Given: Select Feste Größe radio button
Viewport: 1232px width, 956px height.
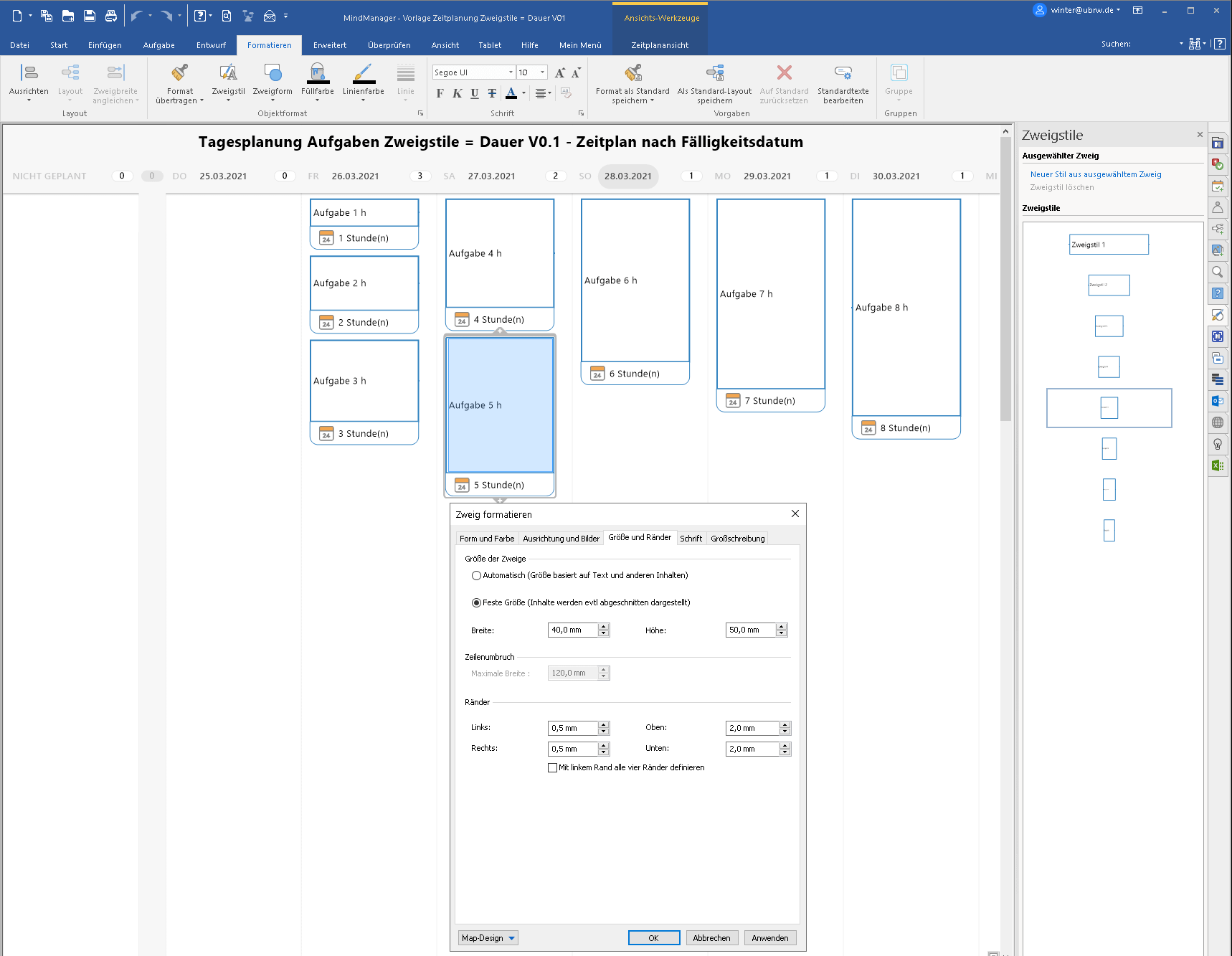Looking at the screenshot, I should click(476, 602).
